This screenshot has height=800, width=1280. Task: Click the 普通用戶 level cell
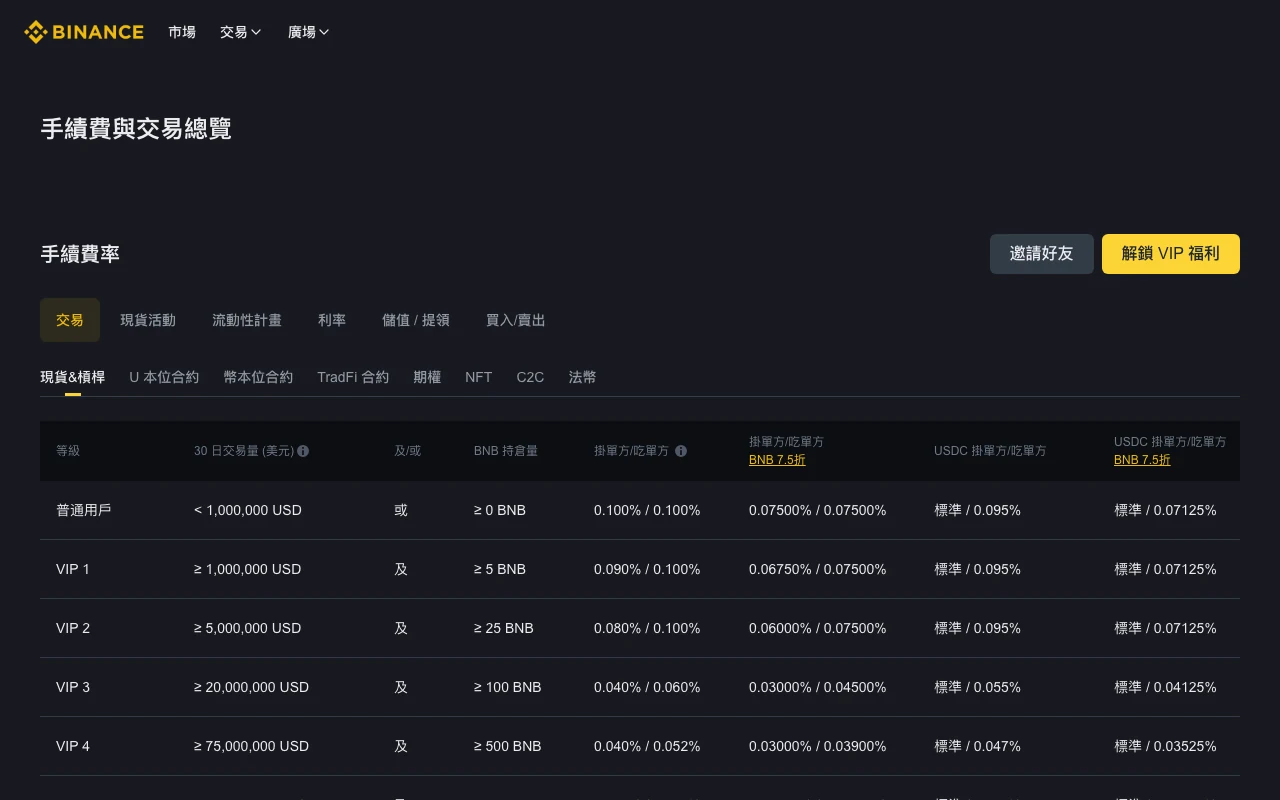click(x=84, y=510)
